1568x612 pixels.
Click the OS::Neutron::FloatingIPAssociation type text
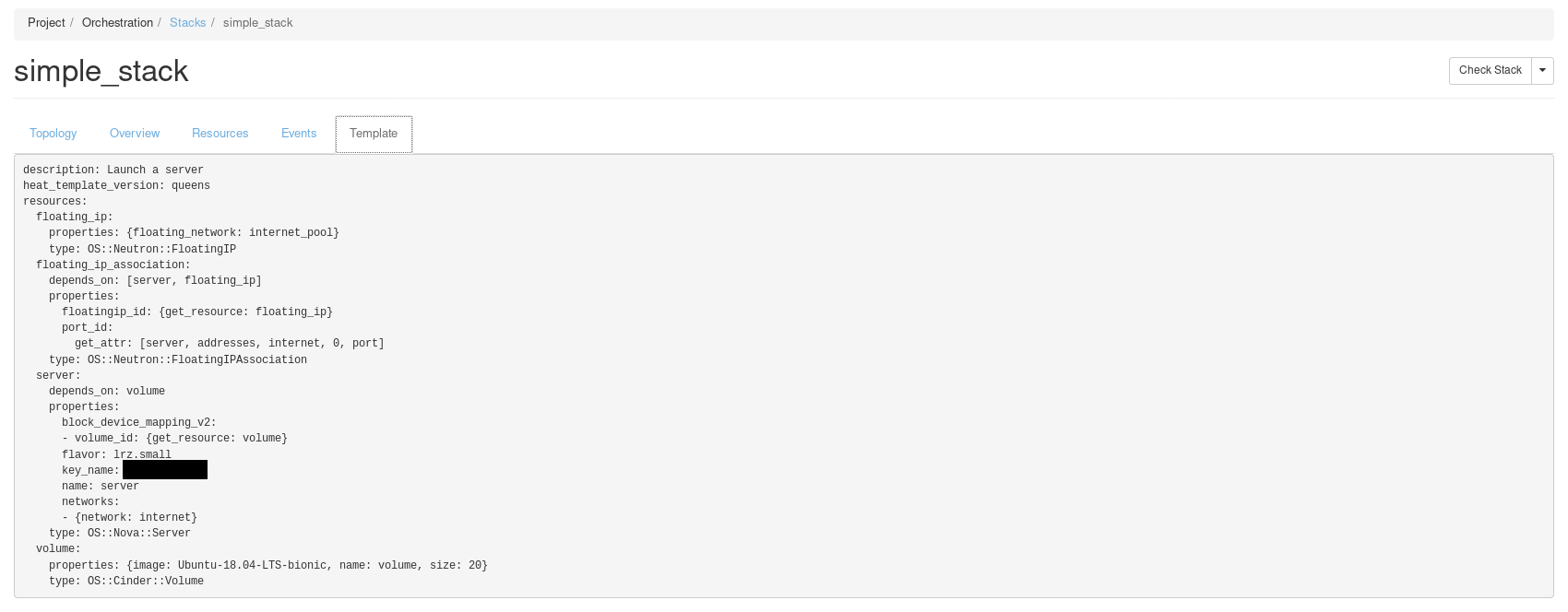tap(196, 359)
